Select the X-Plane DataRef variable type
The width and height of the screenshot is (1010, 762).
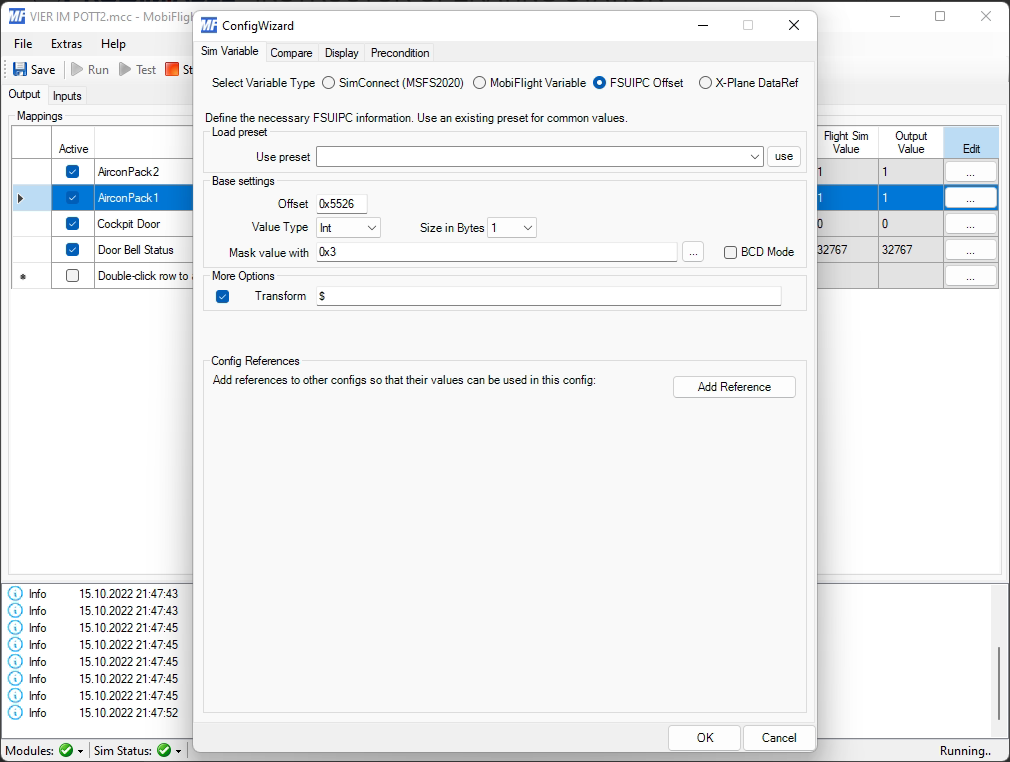pos(705,83)
